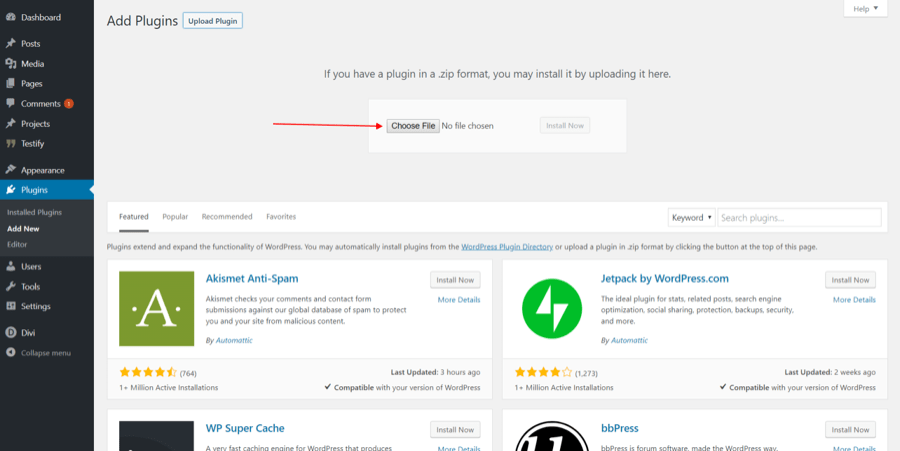Click the Automattic author link under Akismet
Screen dimensions: 900x451
pos(234,340)
